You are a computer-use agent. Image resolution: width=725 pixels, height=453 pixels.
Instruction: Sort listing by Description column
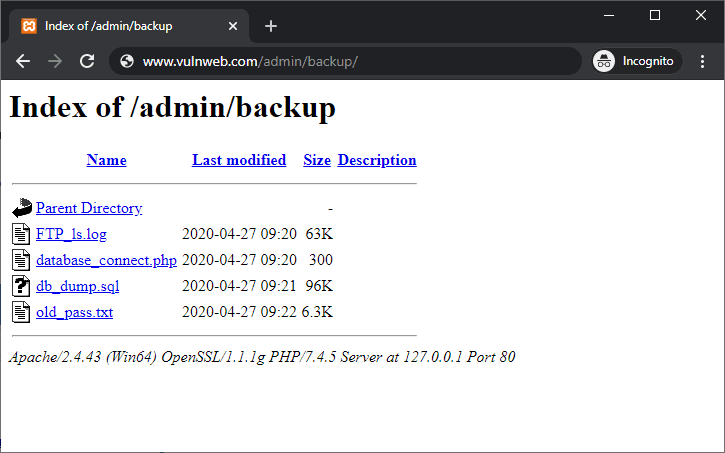coord(377,160)
